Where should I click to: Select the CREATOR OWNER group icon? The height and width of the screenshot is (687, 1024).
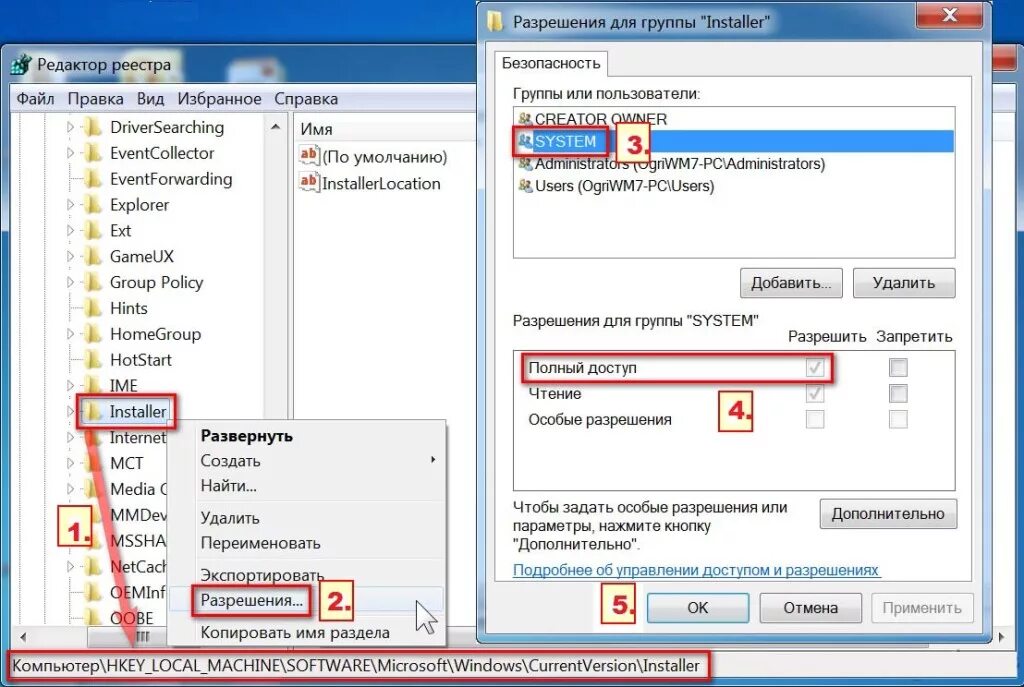coord(525,119)
